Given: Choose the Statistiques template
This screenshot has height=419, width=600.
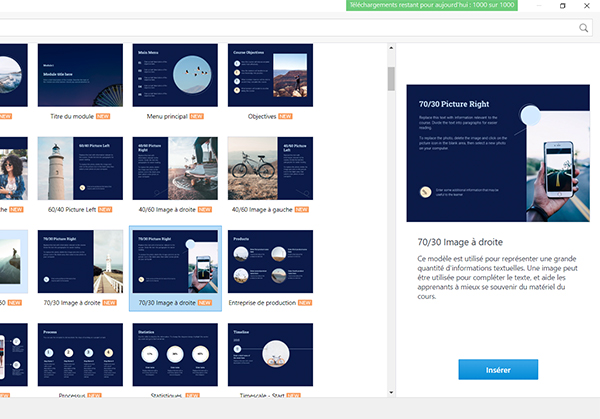Looking at the screenshot, I should coord(175,355).
